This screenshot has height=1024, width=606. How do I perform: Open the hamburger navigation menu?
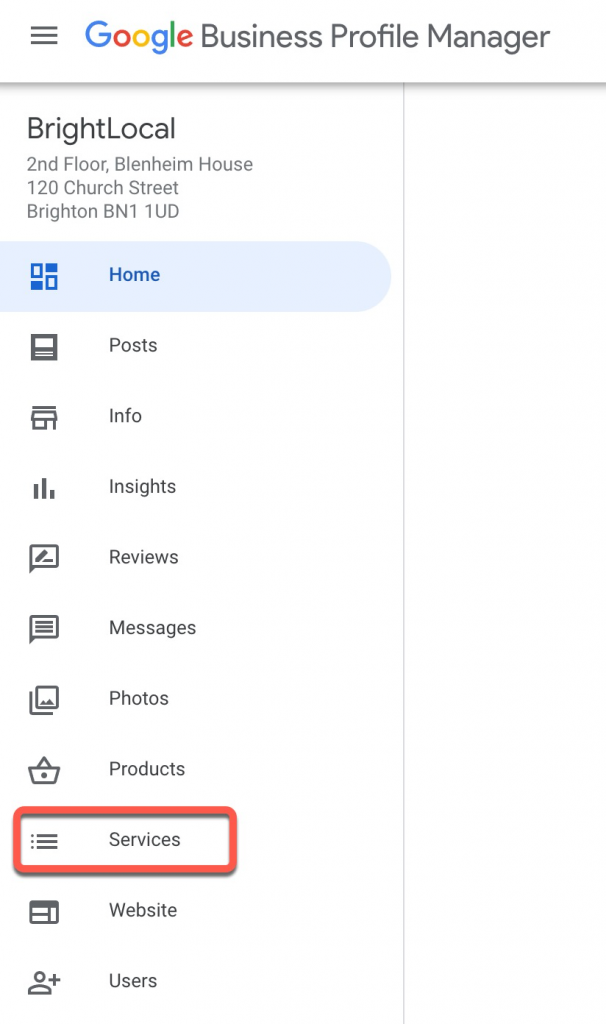click(x=43, y=36)
